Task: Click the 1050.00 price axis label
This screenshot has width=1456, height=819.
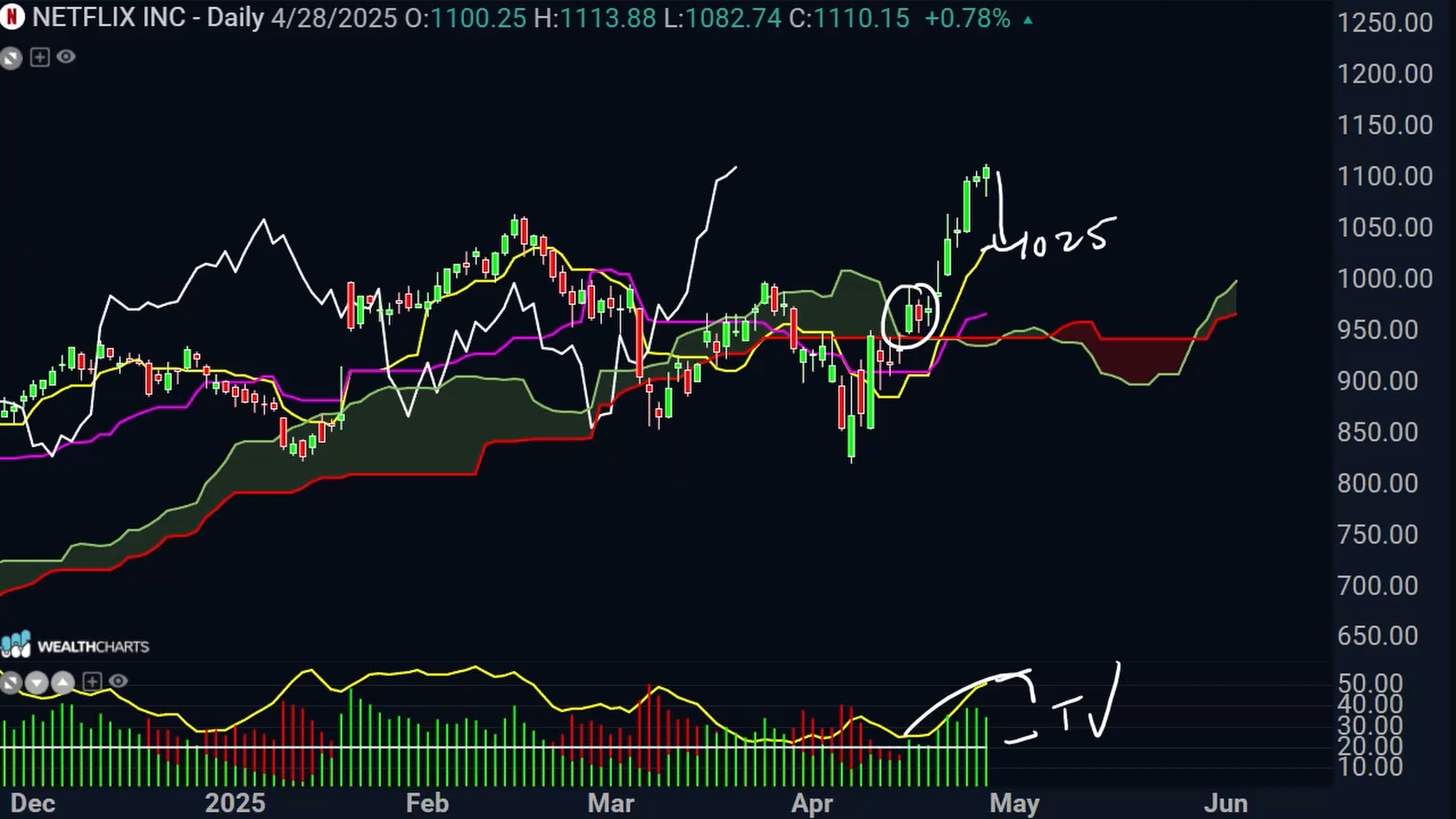Action: point(1385,227)
